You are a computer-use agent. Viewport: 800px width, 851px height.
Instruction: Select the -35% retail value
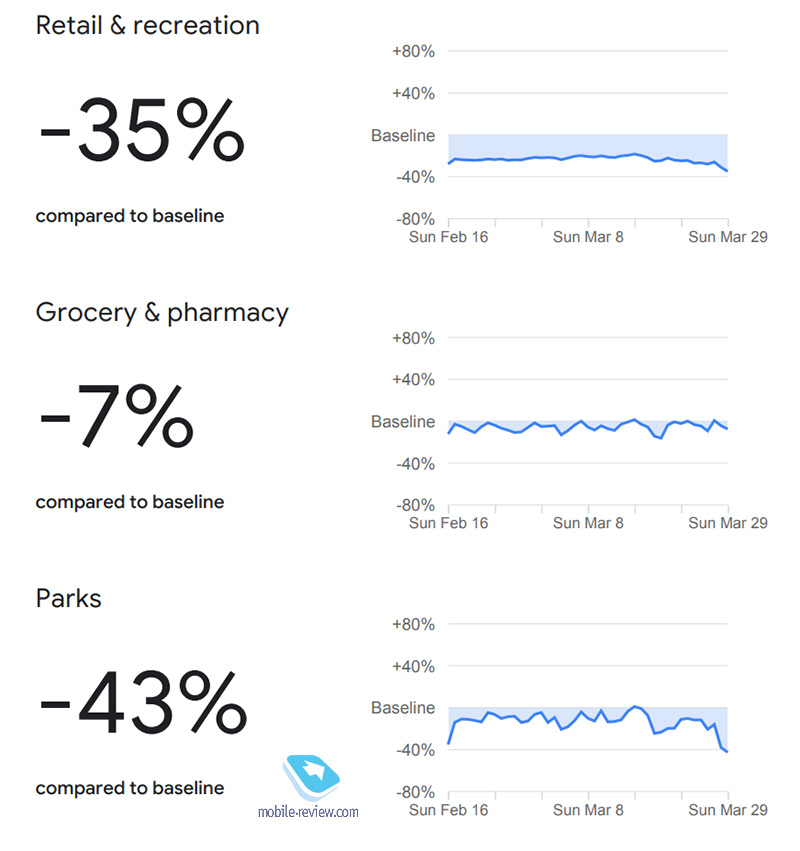[x=142, y=130]
